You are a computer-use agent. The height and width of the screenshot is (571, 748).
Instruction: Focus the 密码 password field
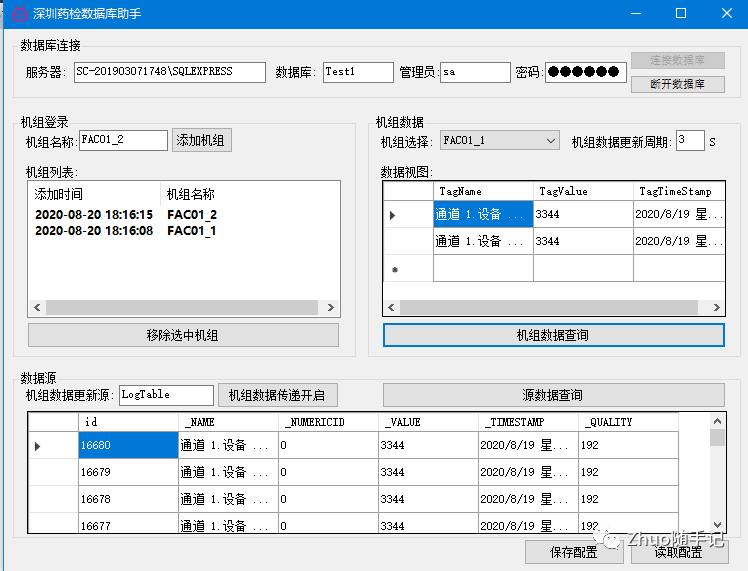[x=586, y=73]
